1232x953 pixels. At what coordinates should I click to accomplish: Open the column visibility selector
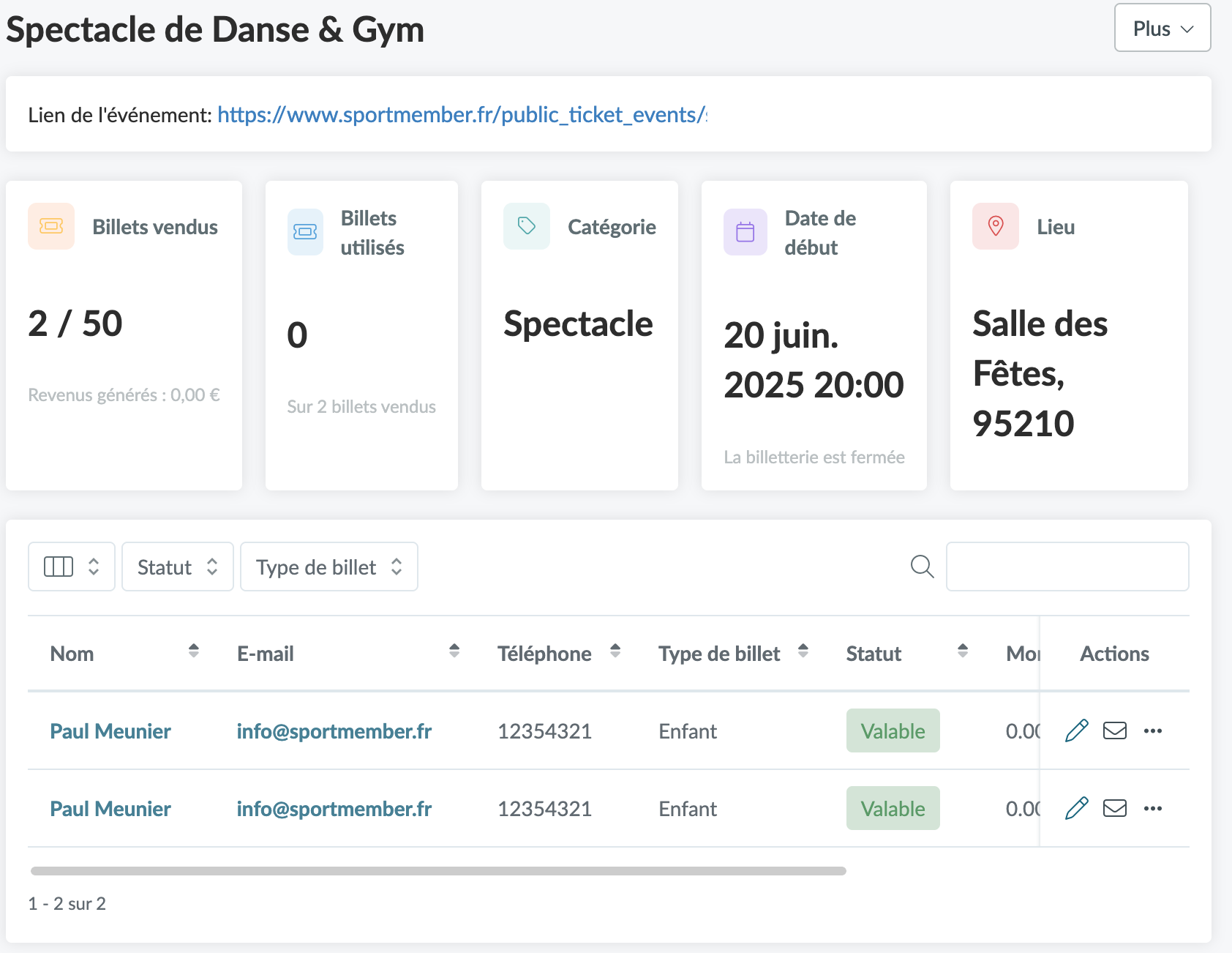[x=71, y=567]
